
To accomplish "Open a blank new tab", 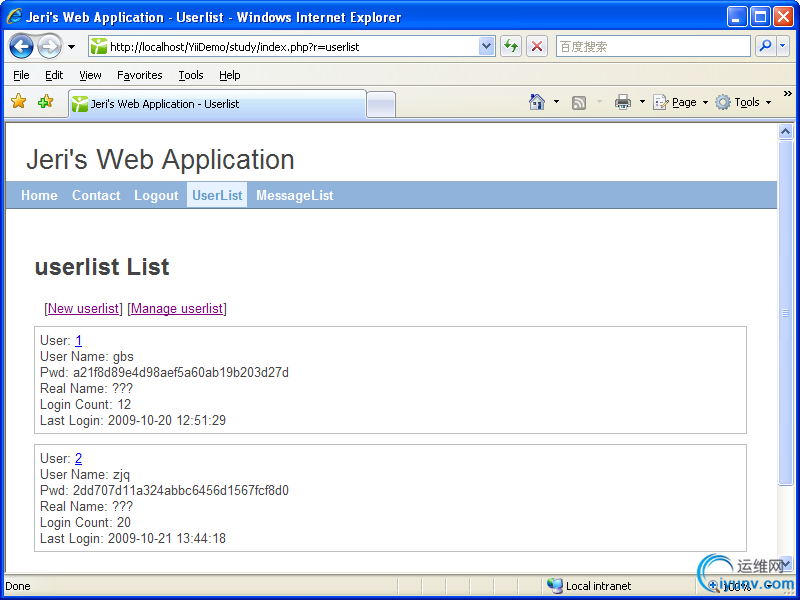I will click(381, 105).
